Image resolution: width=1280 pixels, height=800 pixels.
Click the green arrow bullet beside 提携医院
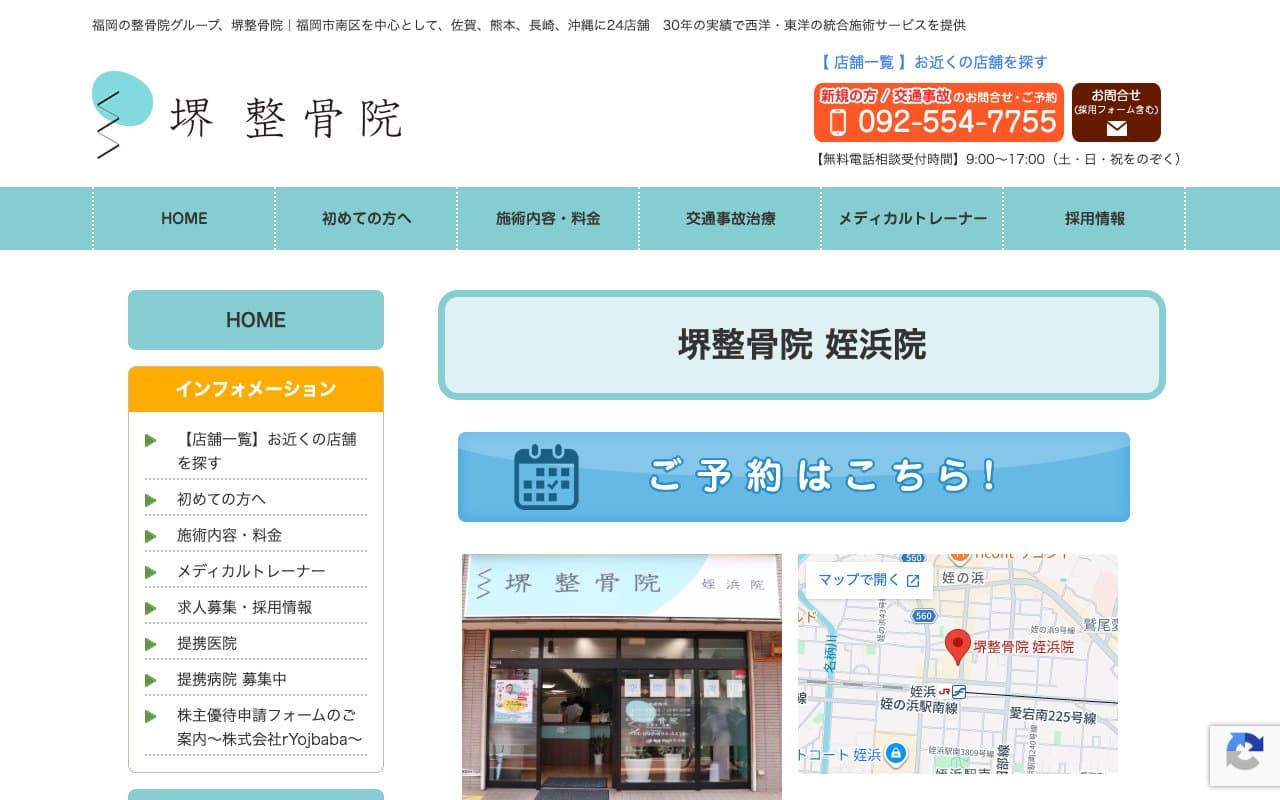click(x=151, y=644)
